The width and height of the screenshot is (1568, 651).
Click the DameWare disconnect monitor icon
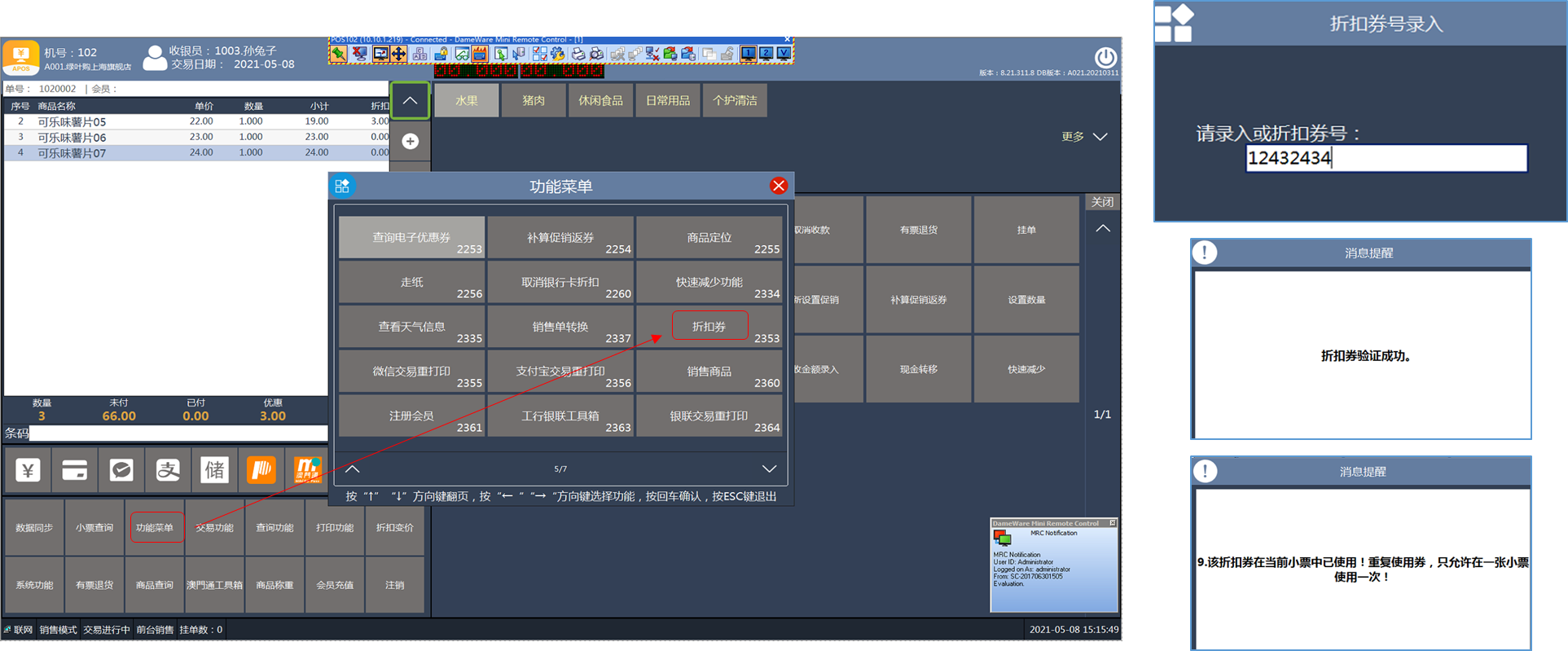click(359, 54)
